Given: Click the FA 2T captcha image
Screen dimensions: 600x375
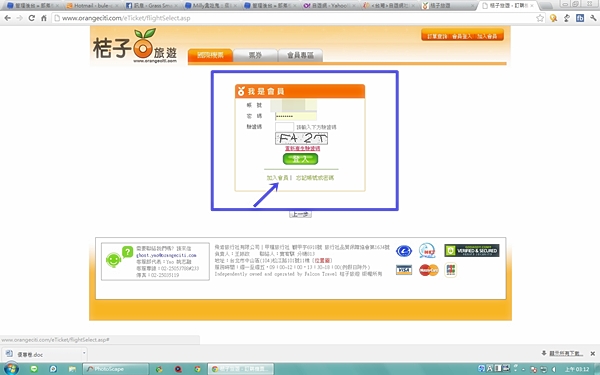Looking at the screenshot, I should coord(301,138).
